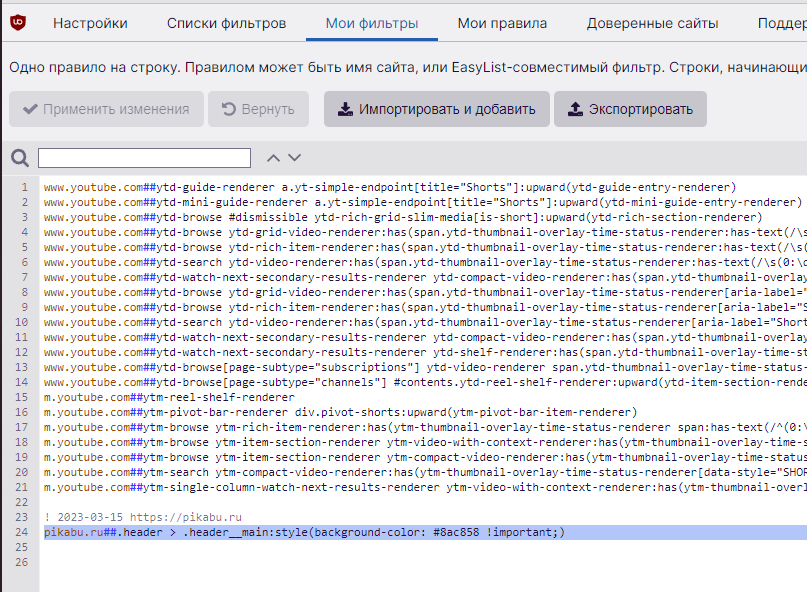This screenshot has height=592, width=807.
Task: Click the Вернуть revert button
Action: coord(258,109)
